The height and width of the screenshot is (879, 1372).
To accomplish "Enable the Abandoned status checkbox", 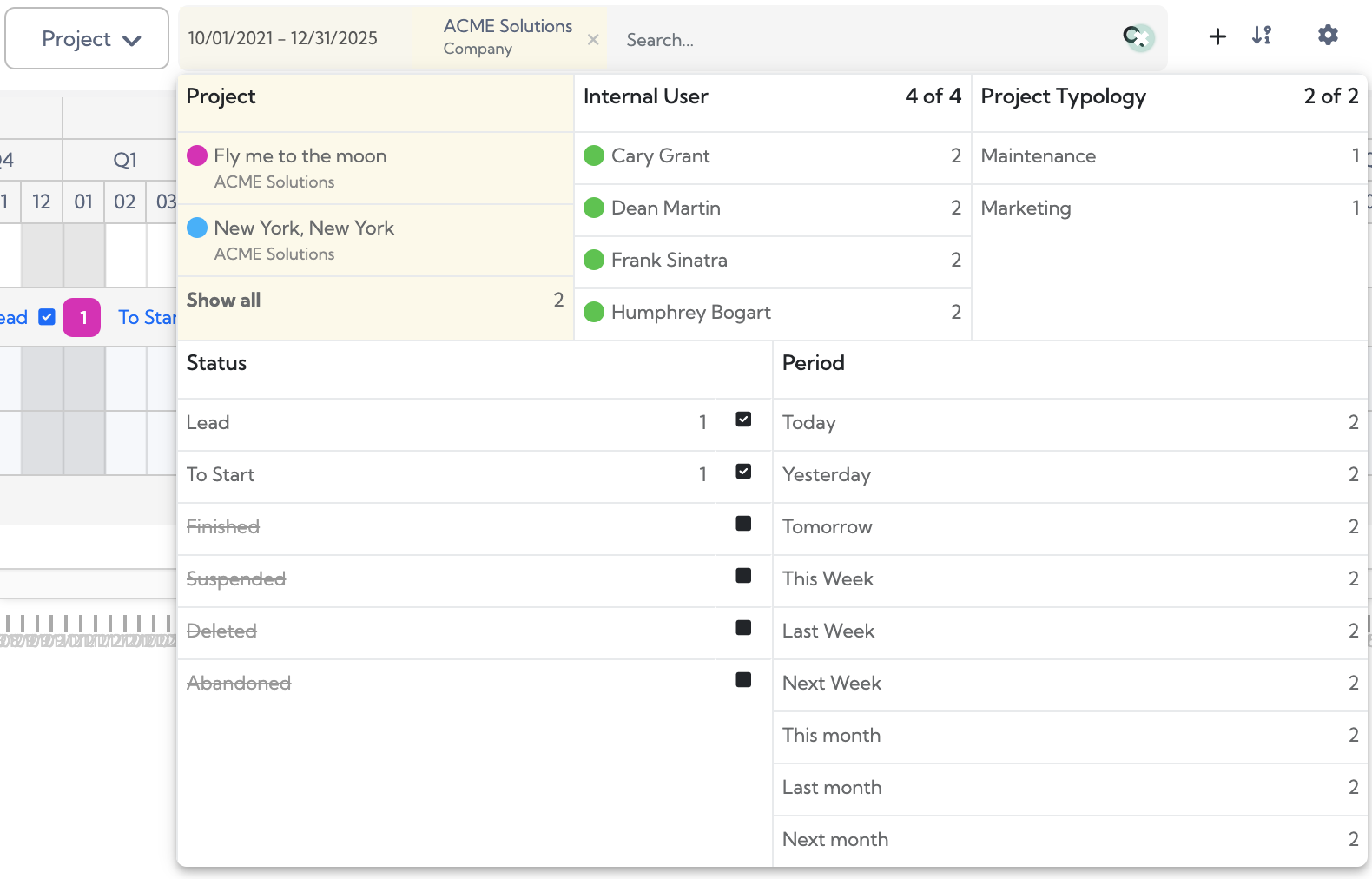I will click(743, 680).
